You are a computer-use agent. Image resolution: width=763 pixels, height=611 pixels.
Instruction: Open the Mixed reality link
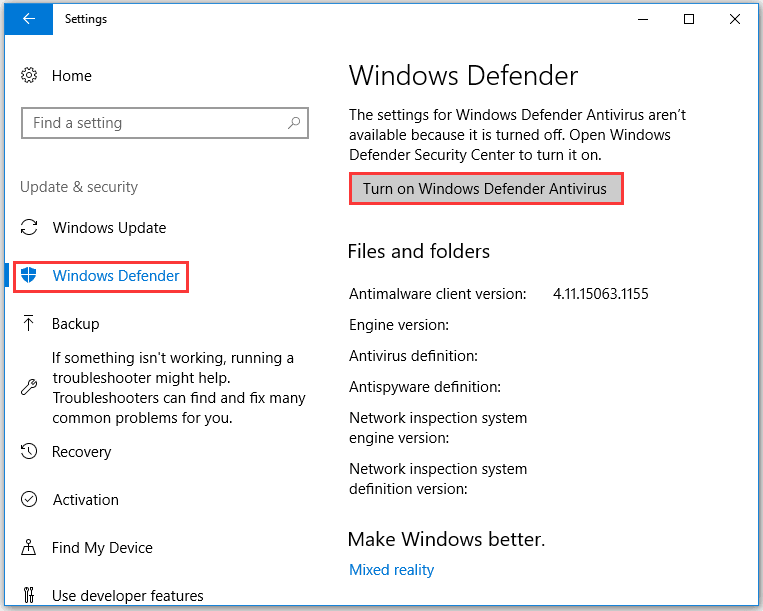391,570
